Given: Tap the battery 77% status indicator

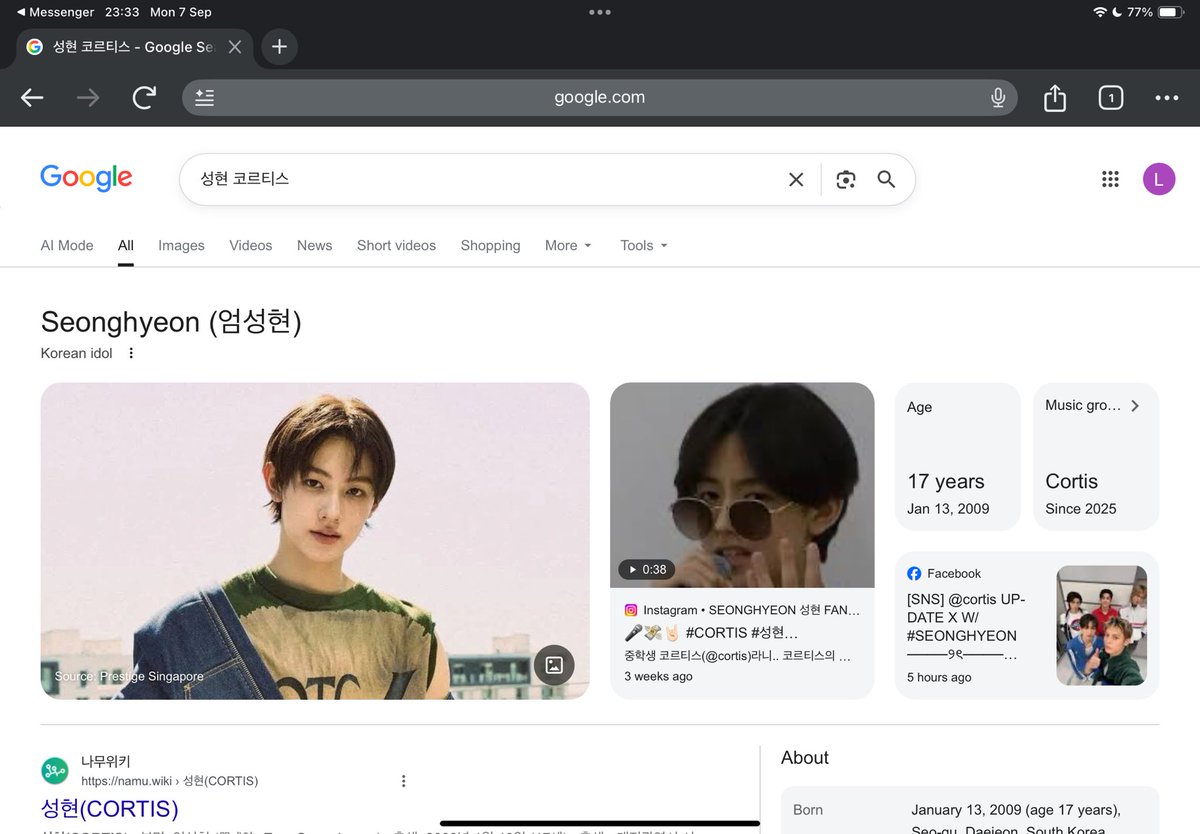Looking at the screenshot, I should (1153, 12).
